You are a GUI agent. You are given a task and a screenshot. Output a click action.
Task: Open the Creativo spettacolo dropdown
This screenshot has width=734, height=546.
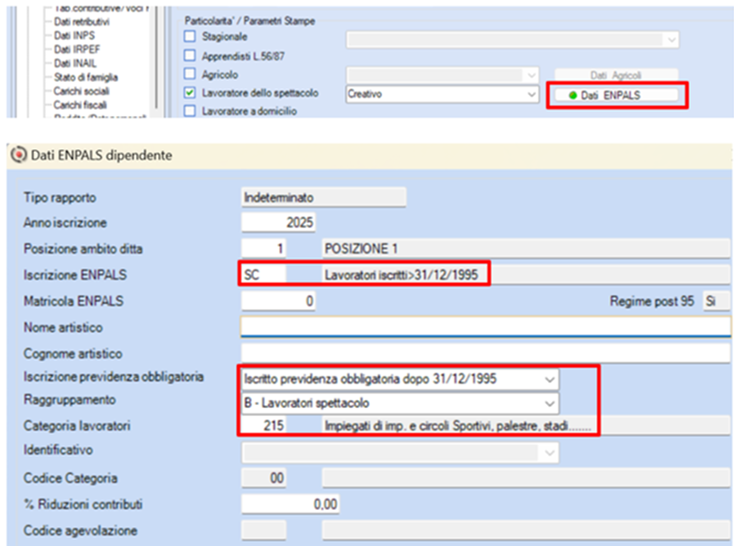[442, 94]
